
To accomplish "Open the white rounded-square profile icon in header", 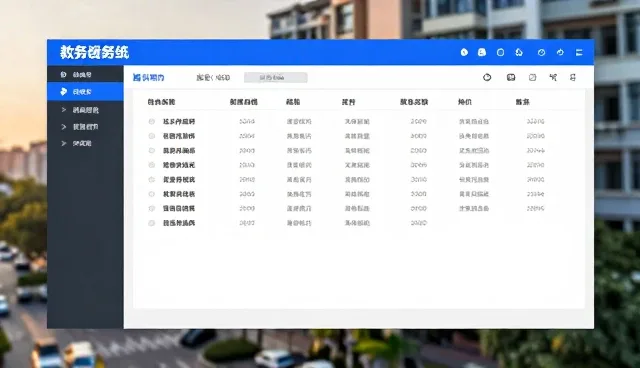I will click(482, 52).
